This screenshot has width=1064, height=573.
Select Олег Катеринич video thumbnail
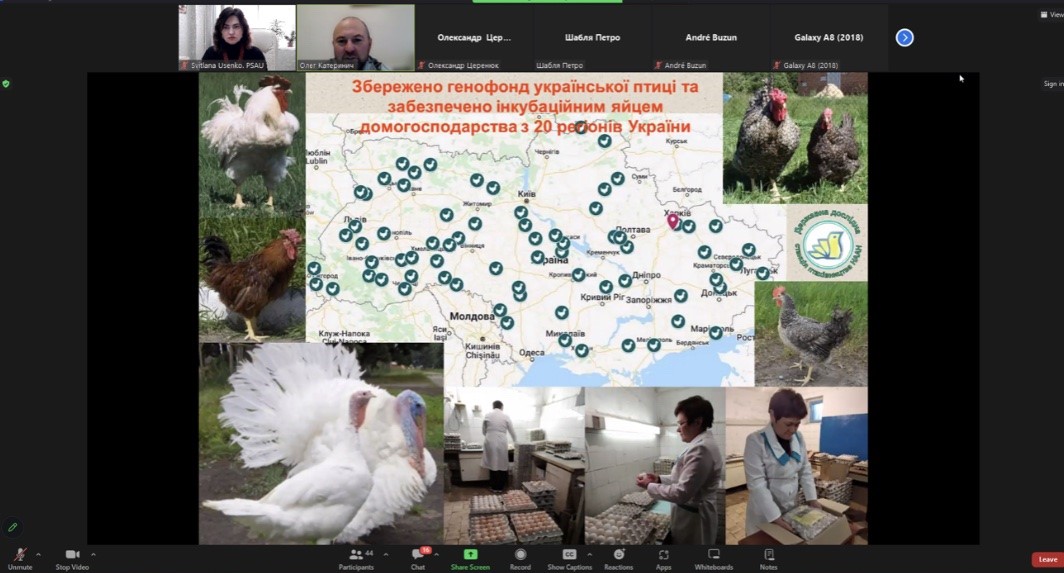pos(356,38)
